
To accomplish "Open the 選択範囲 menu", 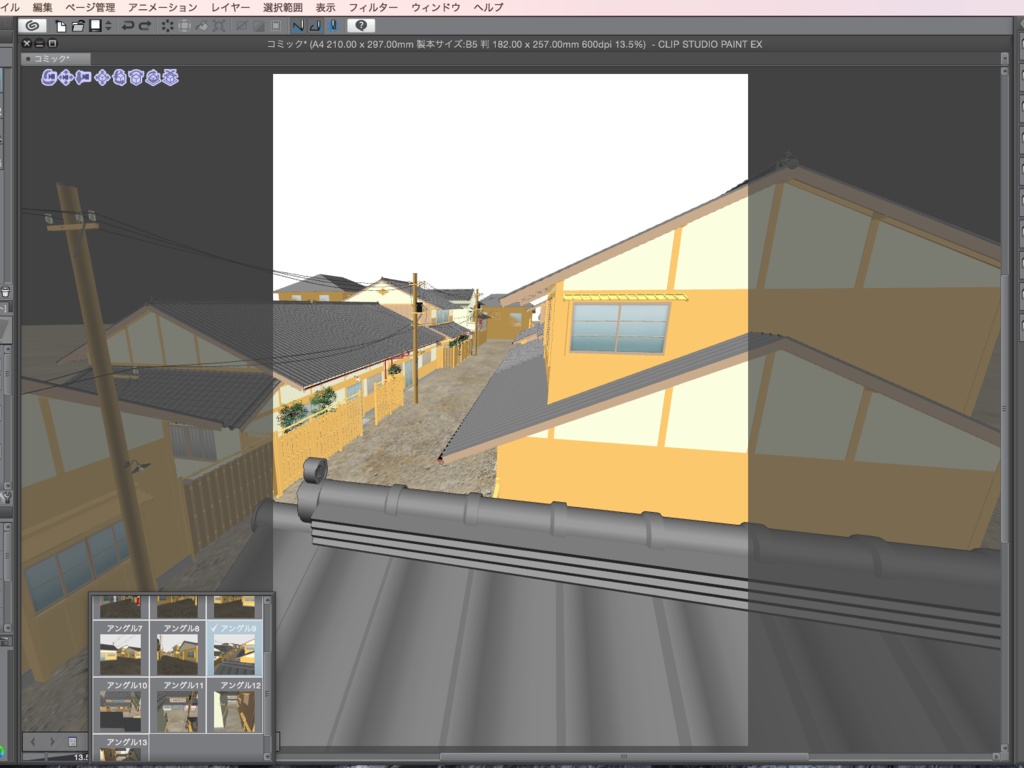I will pos(283,7).
